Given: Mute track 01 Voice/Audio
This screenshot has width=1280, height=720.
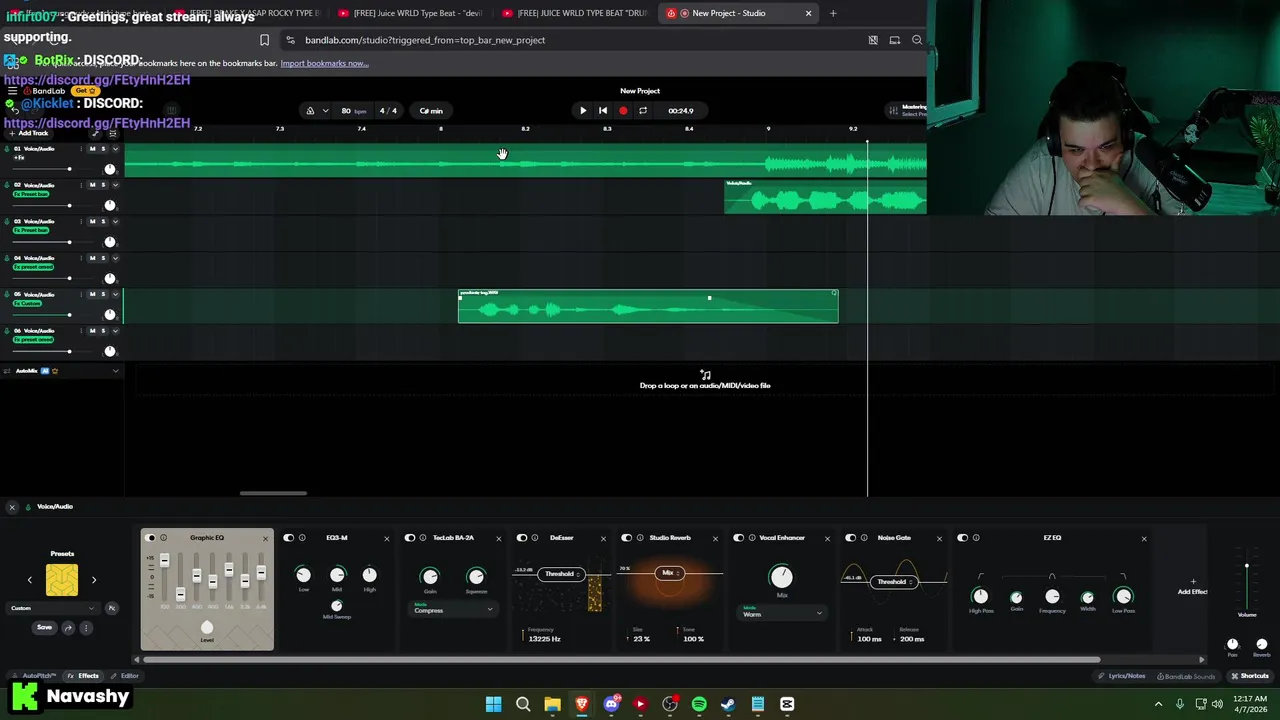Looking at the screenshot, I should 93,149.
